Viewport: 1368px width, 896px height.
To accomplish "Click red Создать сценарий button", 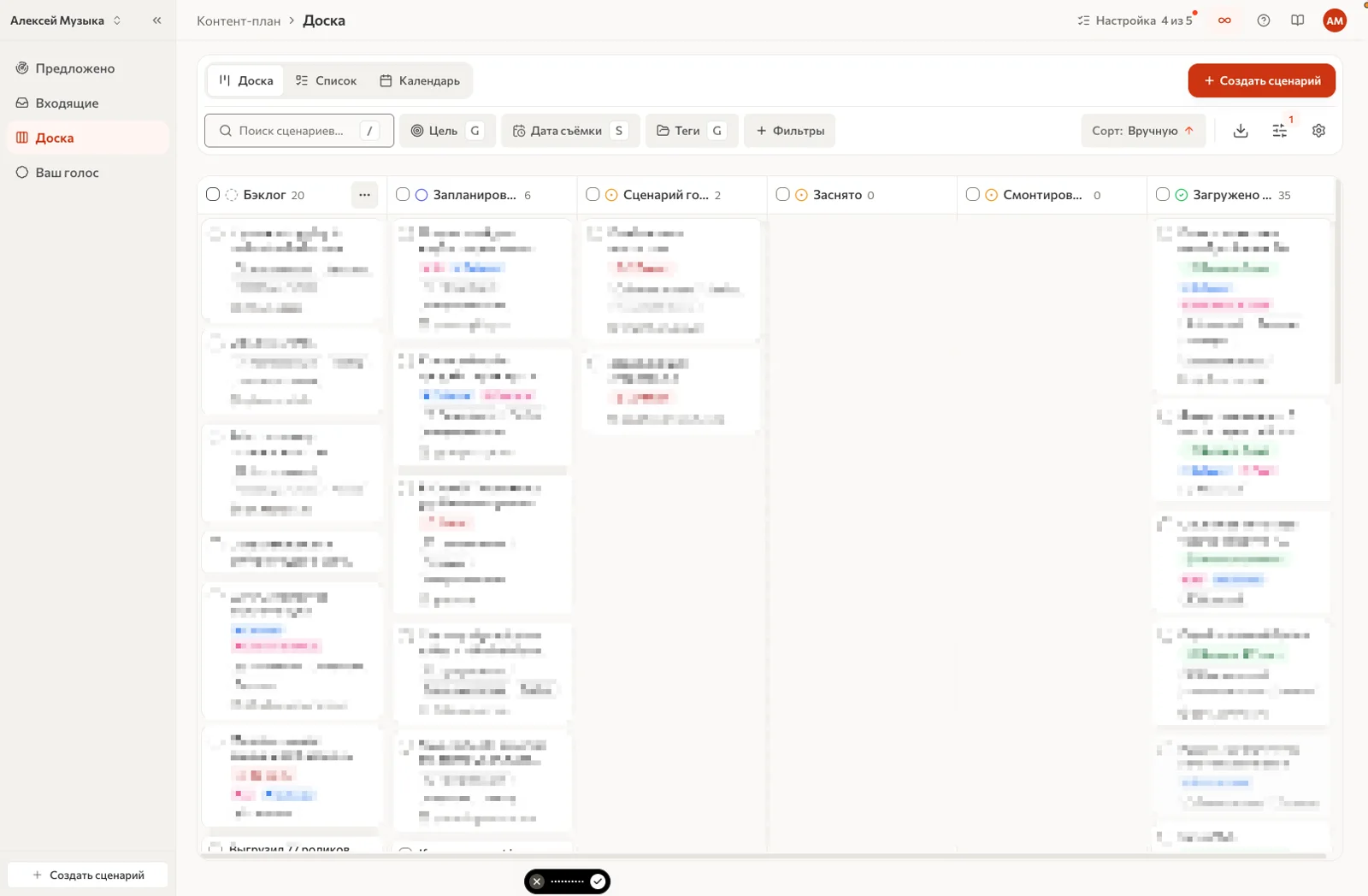I will click(x=1262, y=80).
